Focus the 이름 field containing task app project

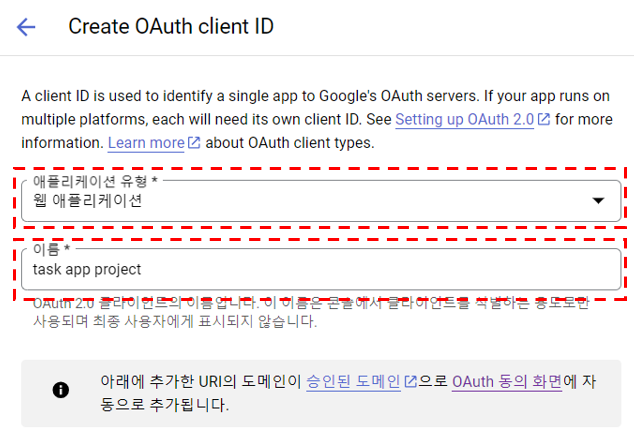(321, 269)
